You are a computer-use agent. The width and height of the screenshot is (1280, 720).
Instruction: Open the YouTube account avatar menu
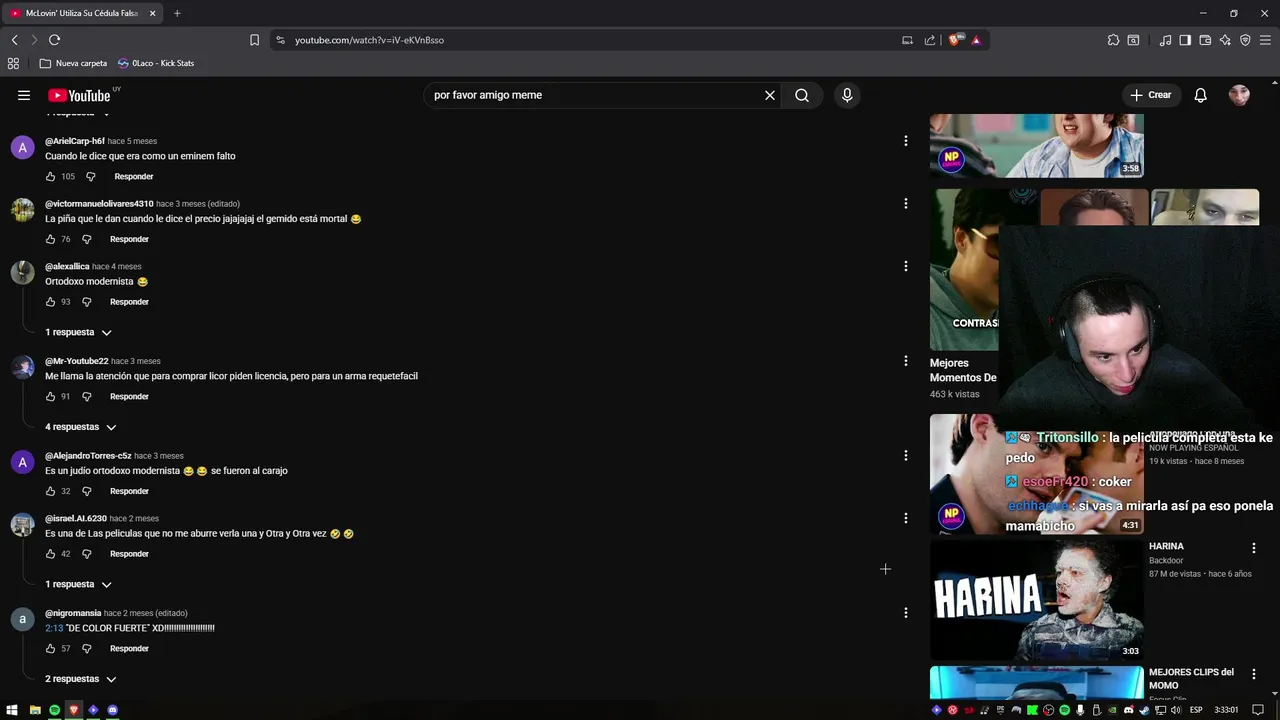(1239, 95)
